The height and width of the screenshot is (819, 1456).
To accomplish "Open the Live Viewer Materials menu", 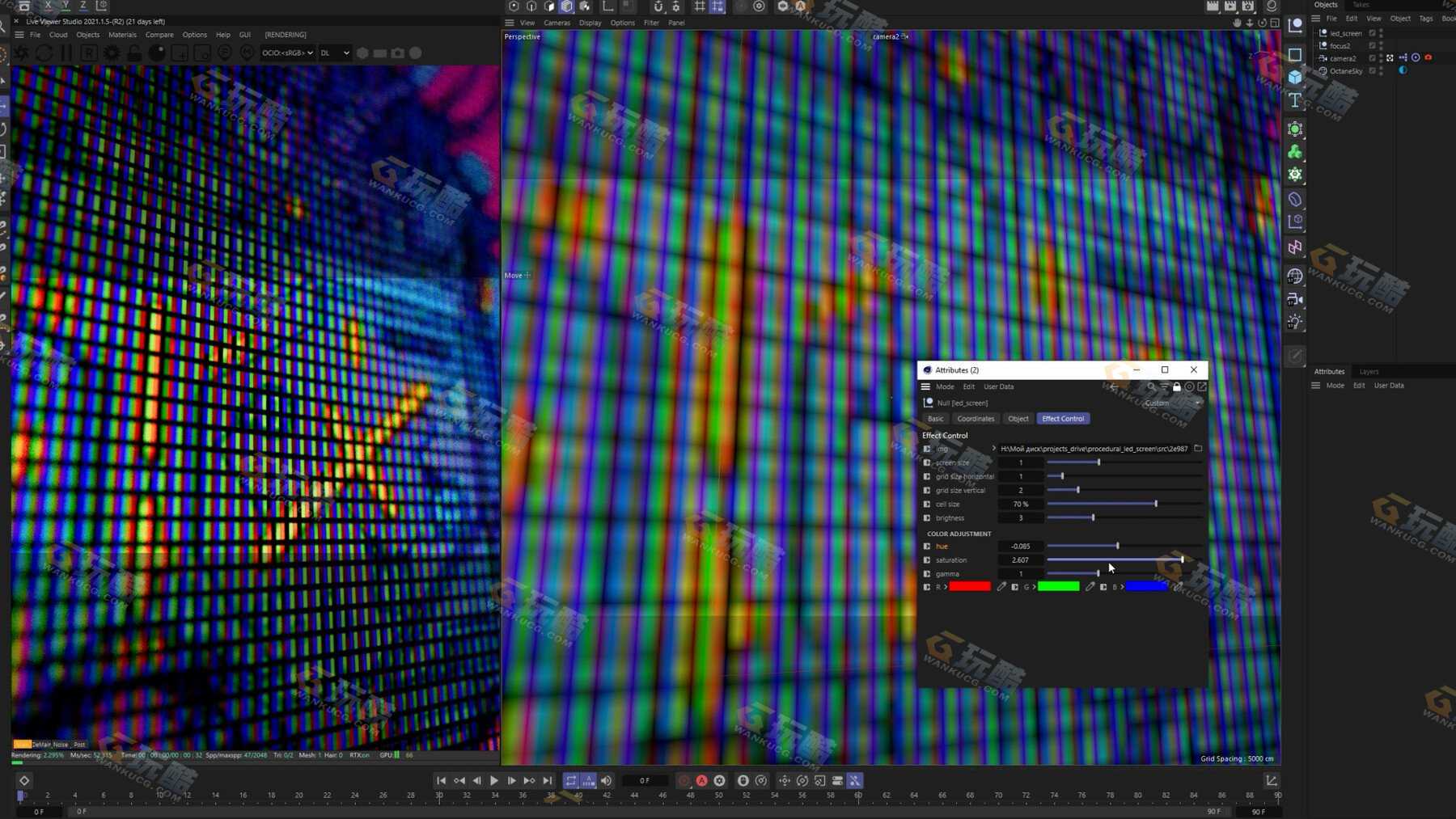I will coord(122,35).
